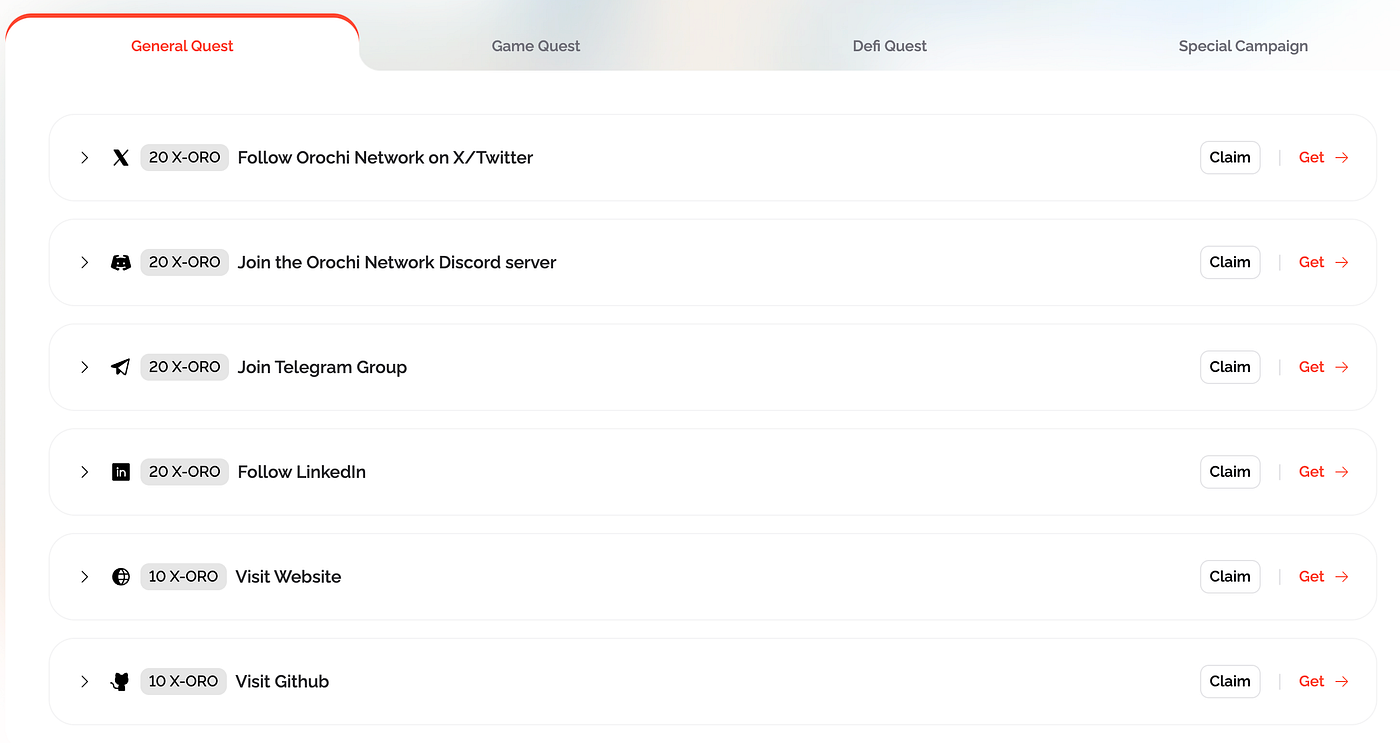The height and width of the screenshot is (743, 1400).
Task: Claim the Follow LinkedIn reward
Action: 1230,472
